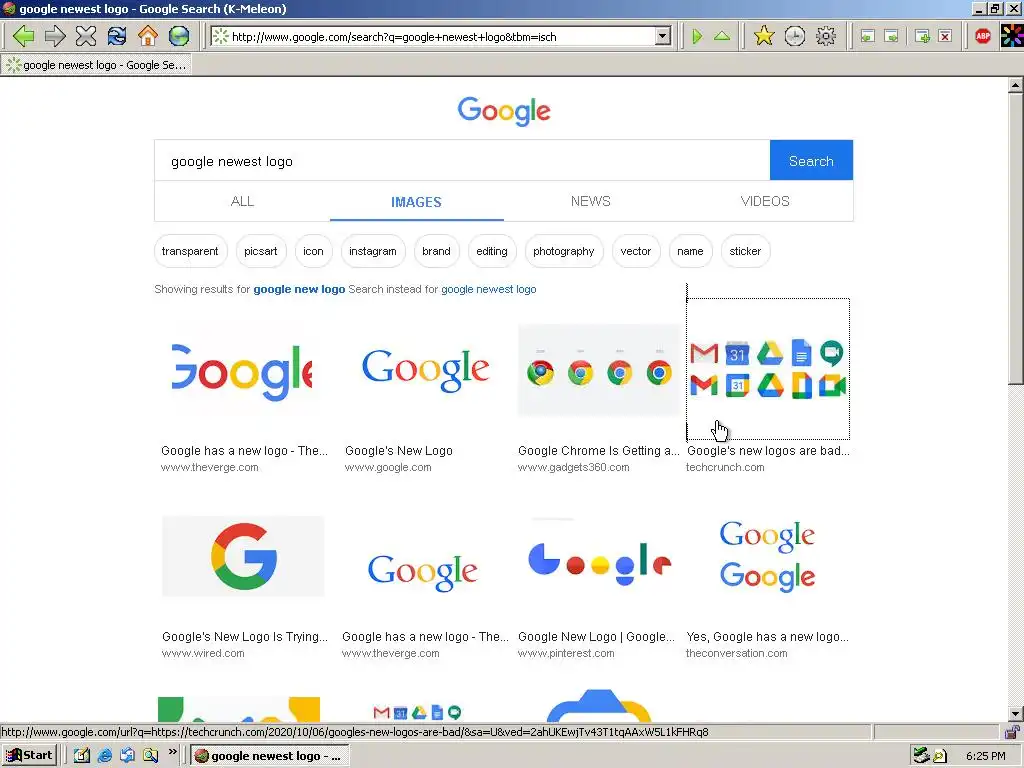
Task: Open bookmarks with the star icon
Action: click(763, 36)
